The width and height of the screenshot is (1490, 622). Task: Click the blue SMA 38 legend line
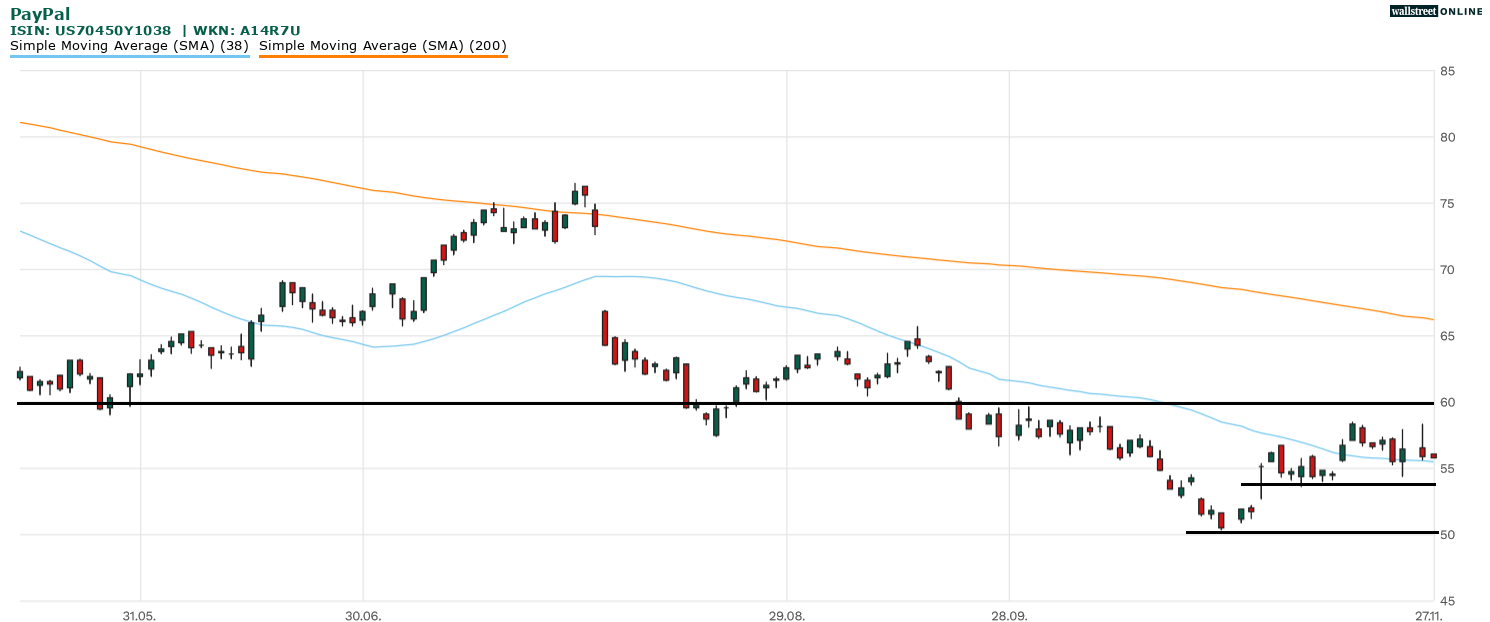point(130,56)
